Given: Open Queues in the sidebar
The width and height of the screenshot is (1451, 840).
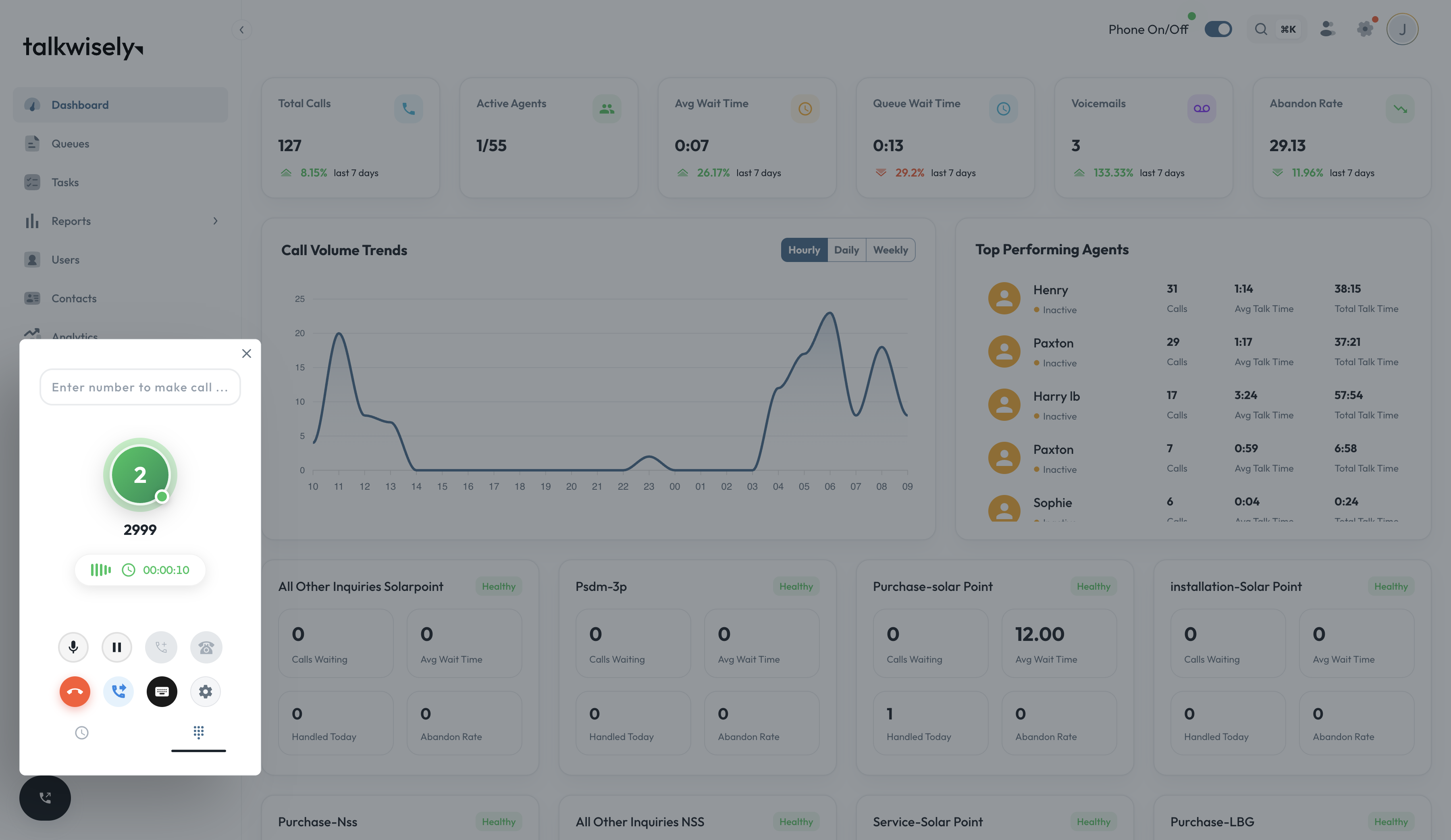Looking at the screenshot, I should point(70,144).
